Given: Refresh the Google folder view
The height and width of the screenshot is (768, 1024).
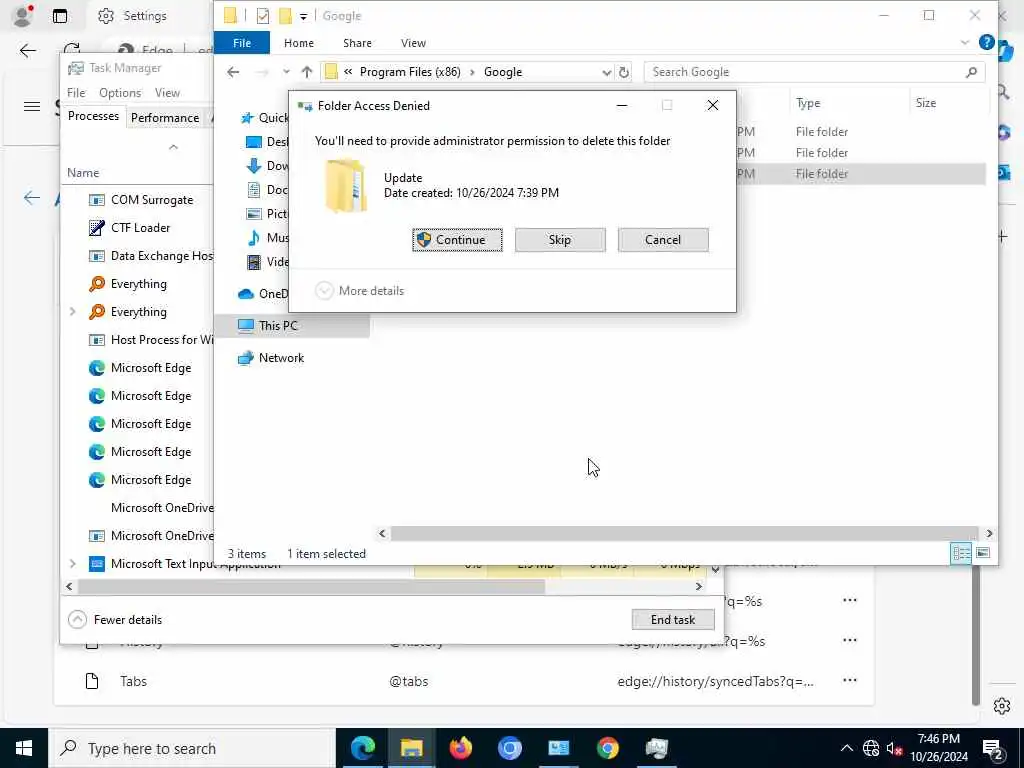Looking at the screenshot, I should (624, 72).
